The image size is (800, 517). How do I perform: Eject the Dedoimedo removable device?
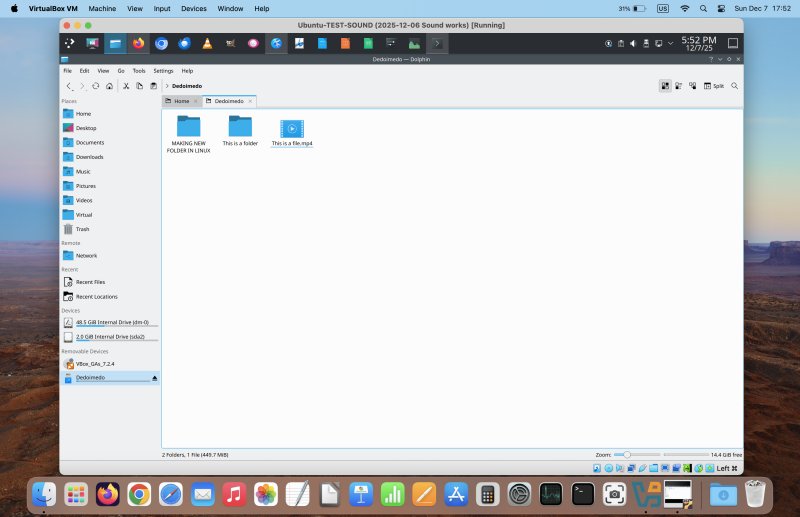click(154, 378)
